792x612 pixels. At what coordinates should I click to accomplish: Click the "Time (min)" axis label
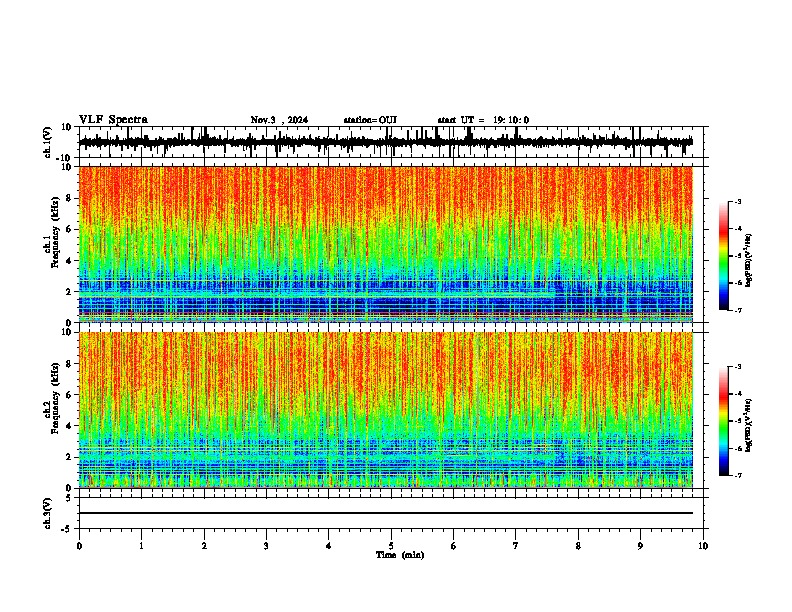pos(400,555)
